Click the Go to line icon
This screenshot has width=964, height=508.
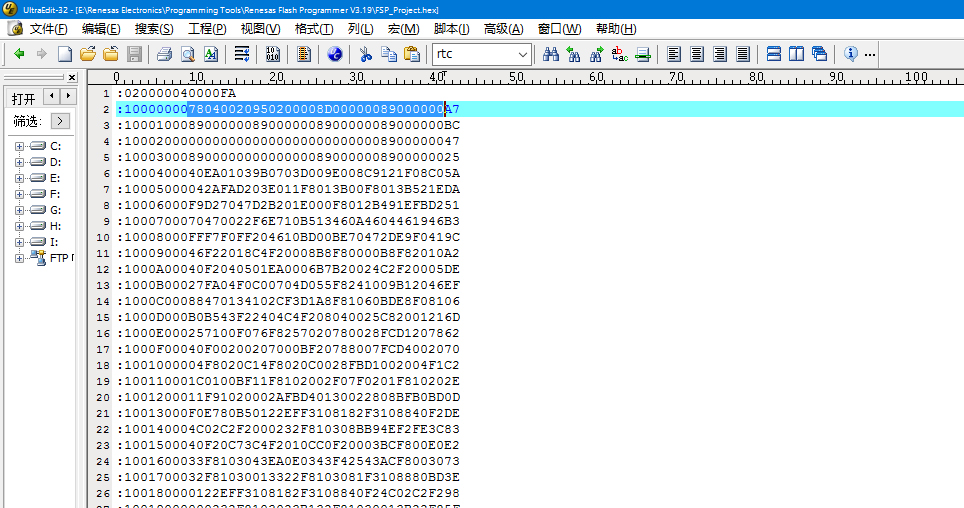click(643, 54)
